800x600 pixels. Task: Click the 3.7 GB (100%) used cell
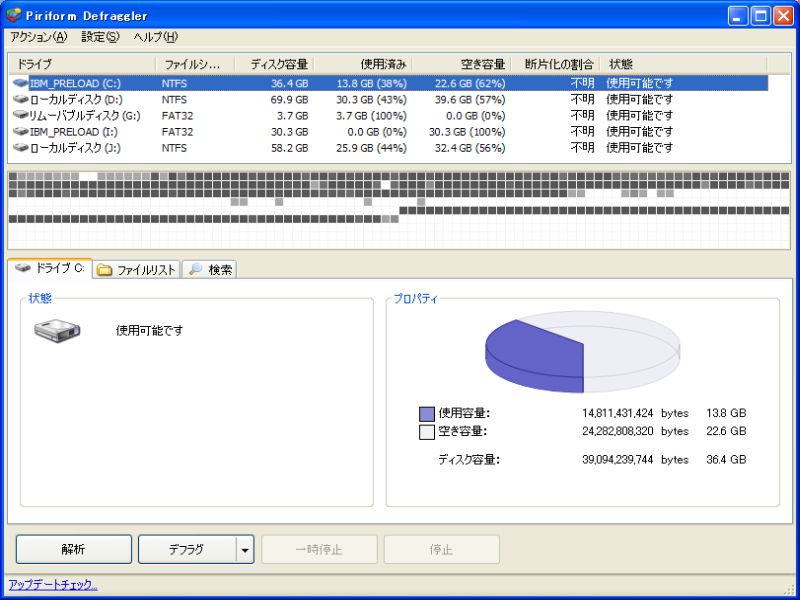(371, 116)
